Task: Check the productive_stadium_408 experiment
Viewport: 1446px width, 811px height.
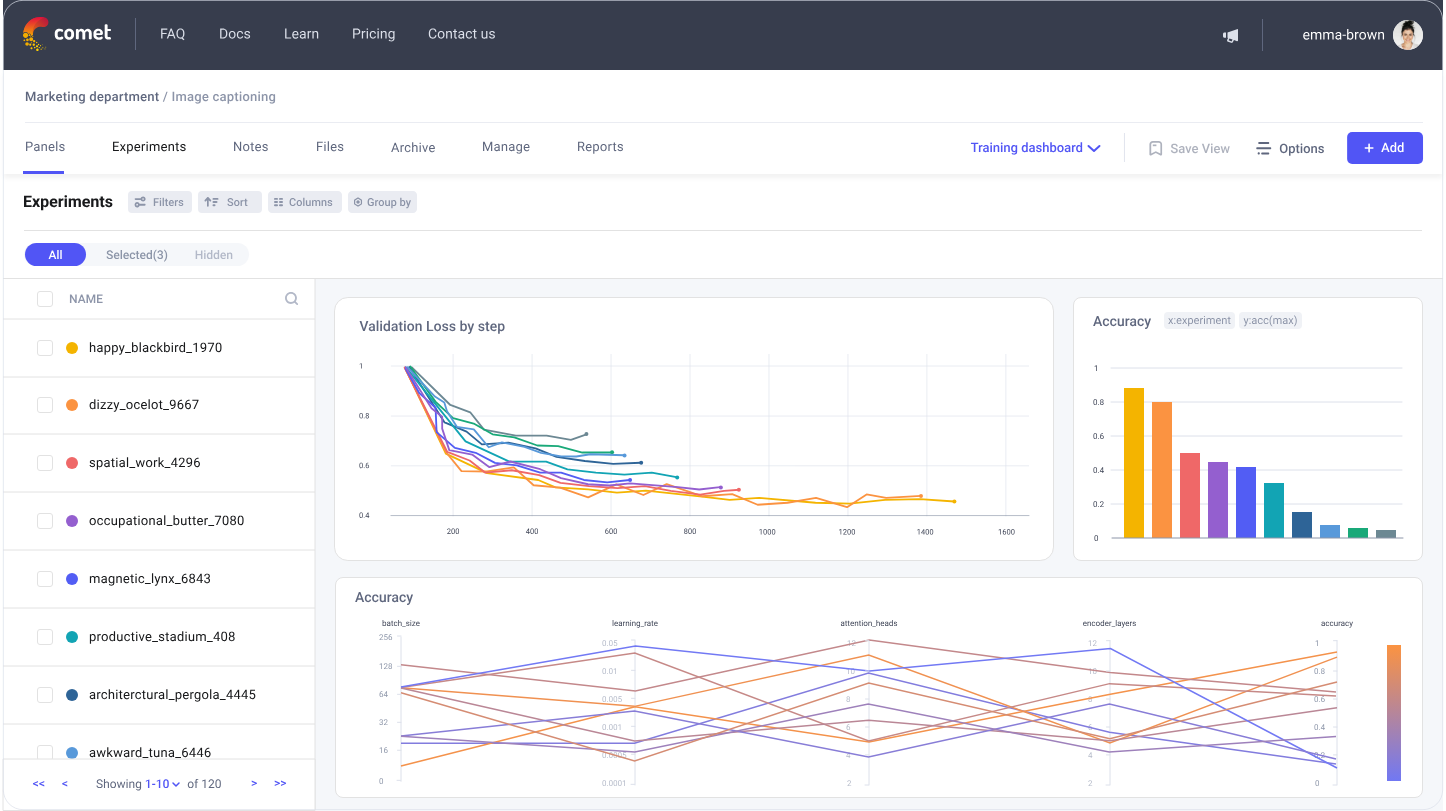Action: [45, 637]
